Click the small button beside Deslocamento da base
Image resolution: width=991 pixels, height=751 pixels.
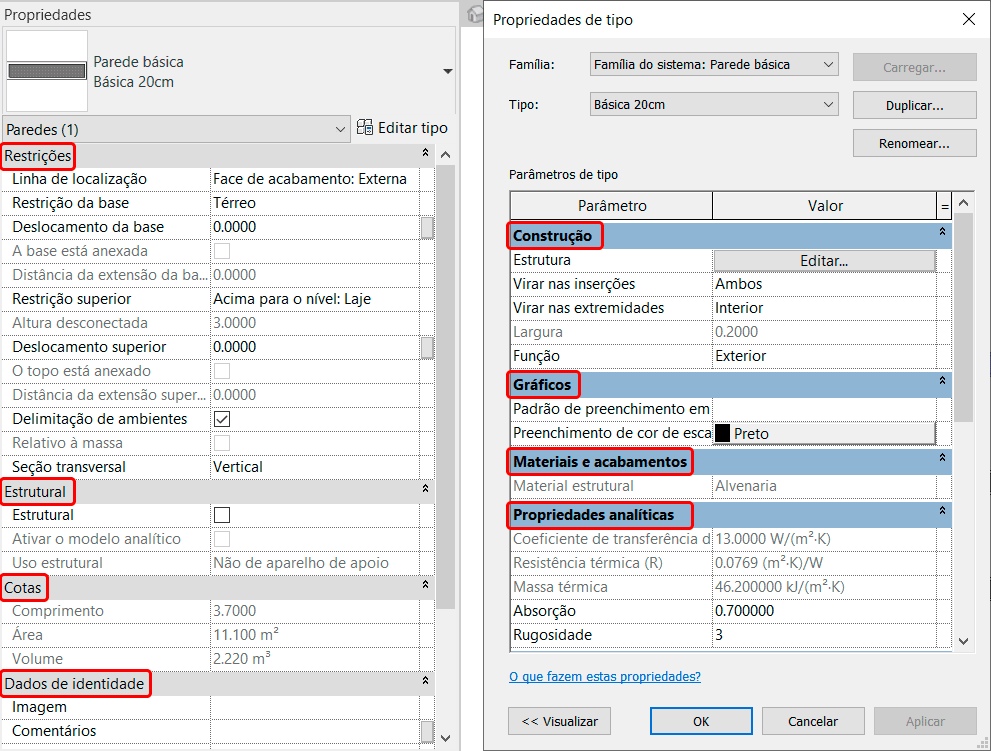pos(427,227)
